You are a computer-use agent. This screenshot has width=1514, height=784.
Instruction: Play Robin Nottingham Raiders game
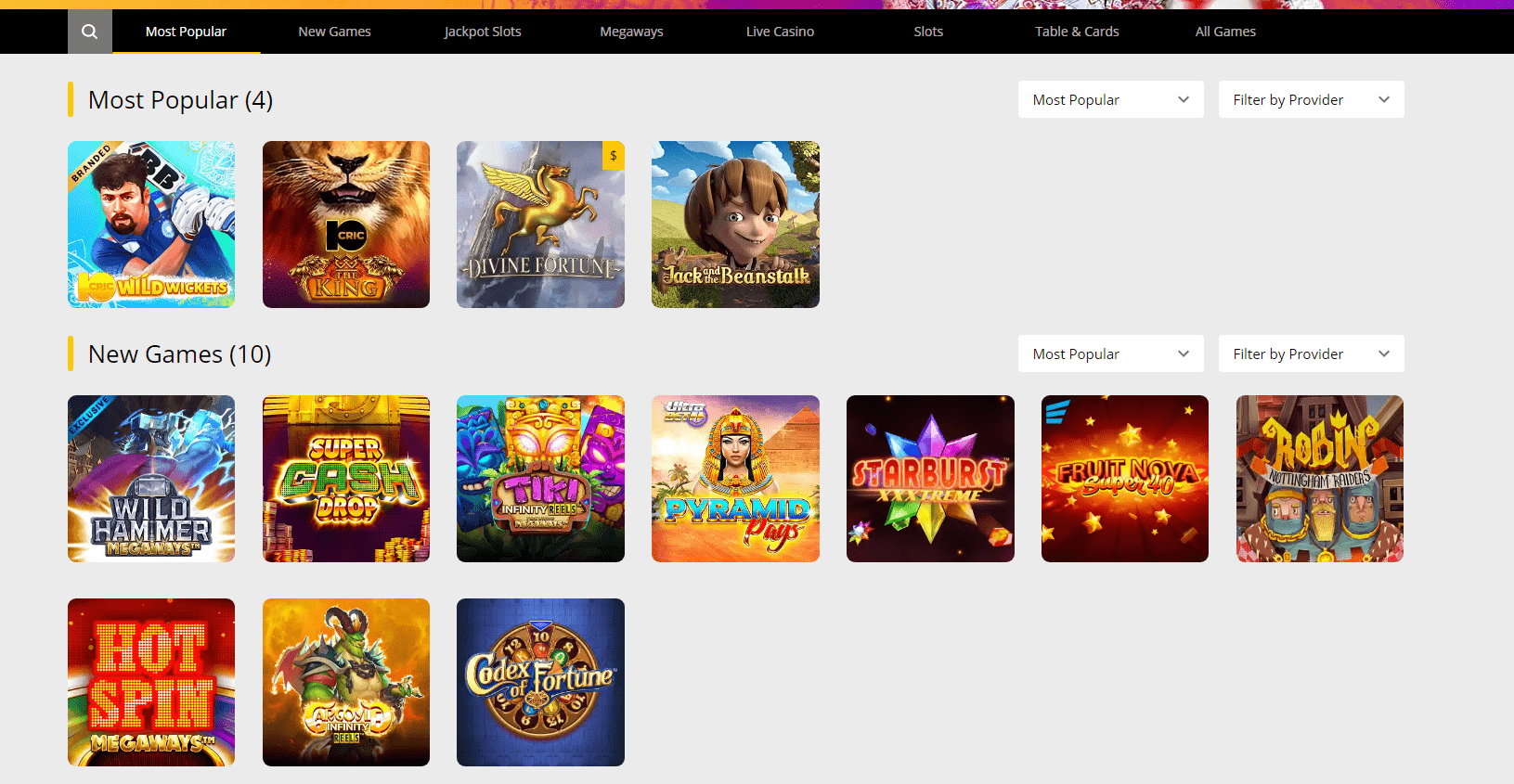pos(1320,479)
